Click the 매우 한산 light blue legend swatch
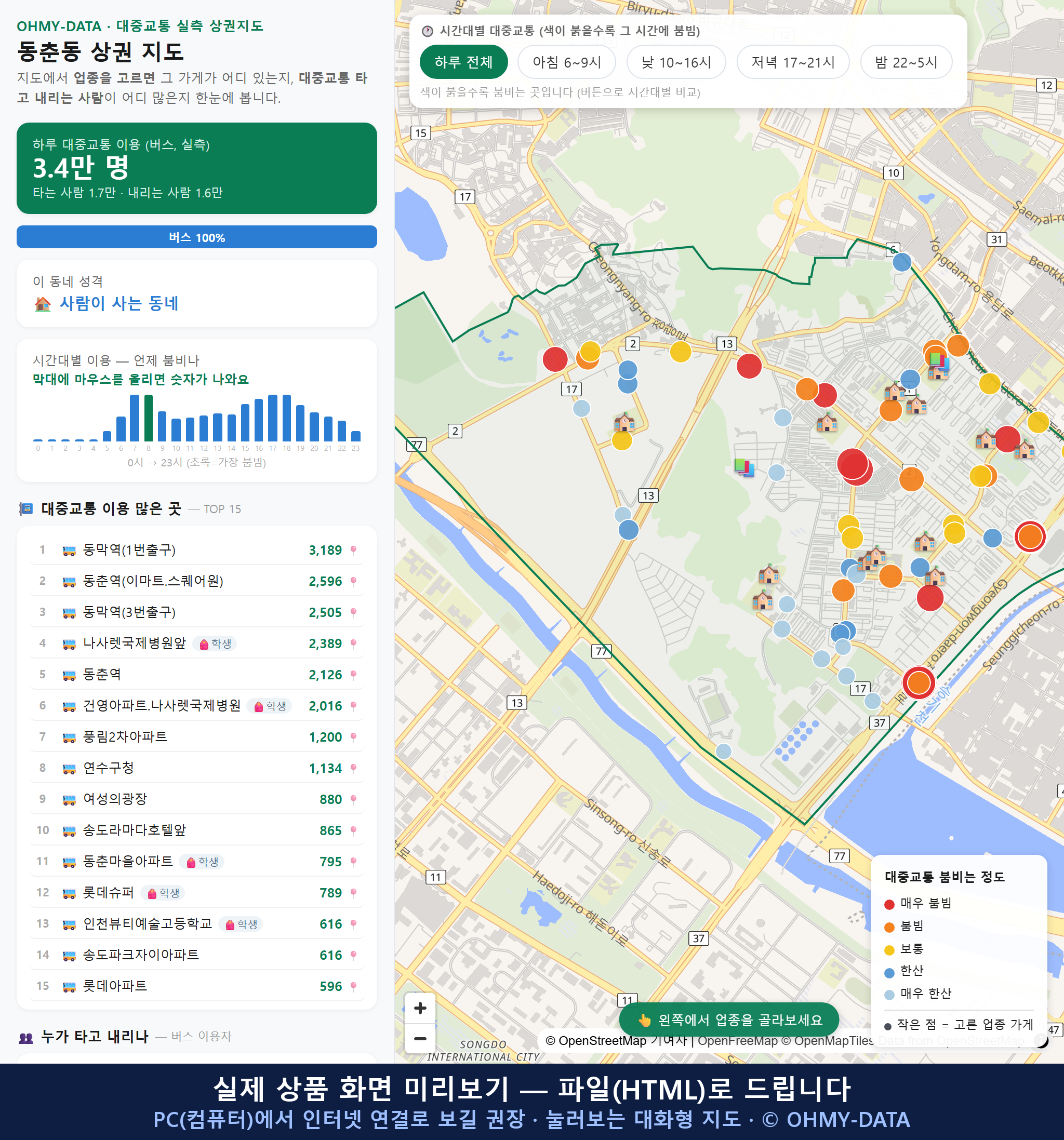 click(x=889, y=995)
